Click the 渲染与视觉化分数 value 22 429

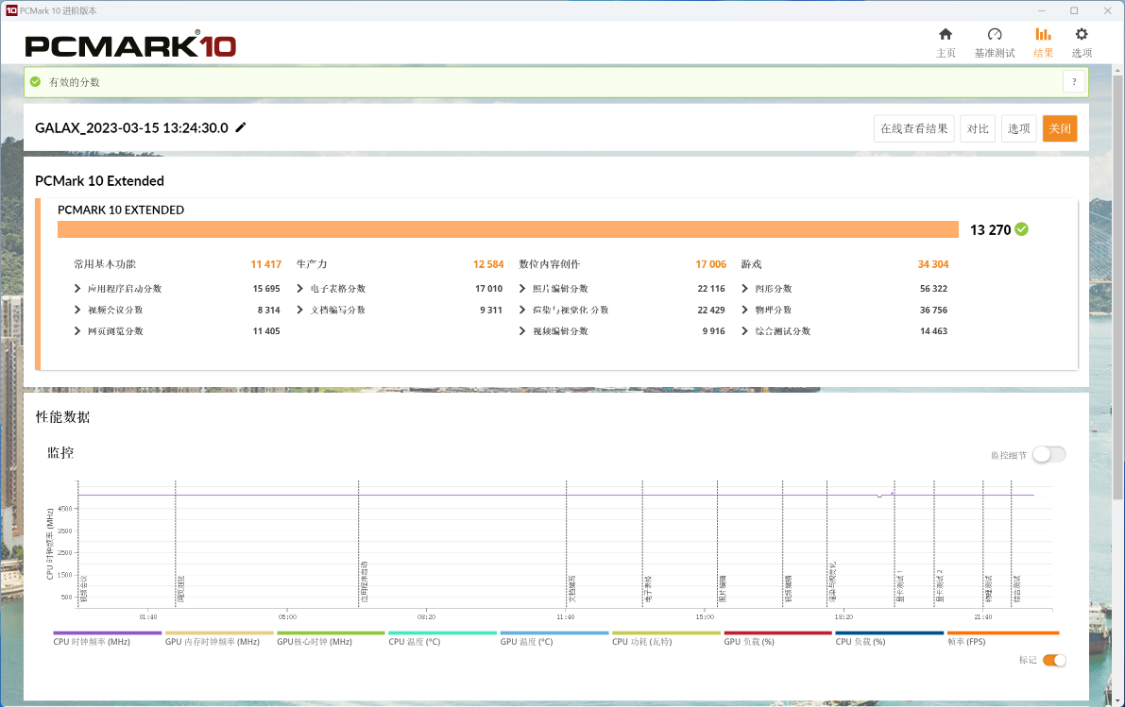pyautogui.click(x=711, y=310)
